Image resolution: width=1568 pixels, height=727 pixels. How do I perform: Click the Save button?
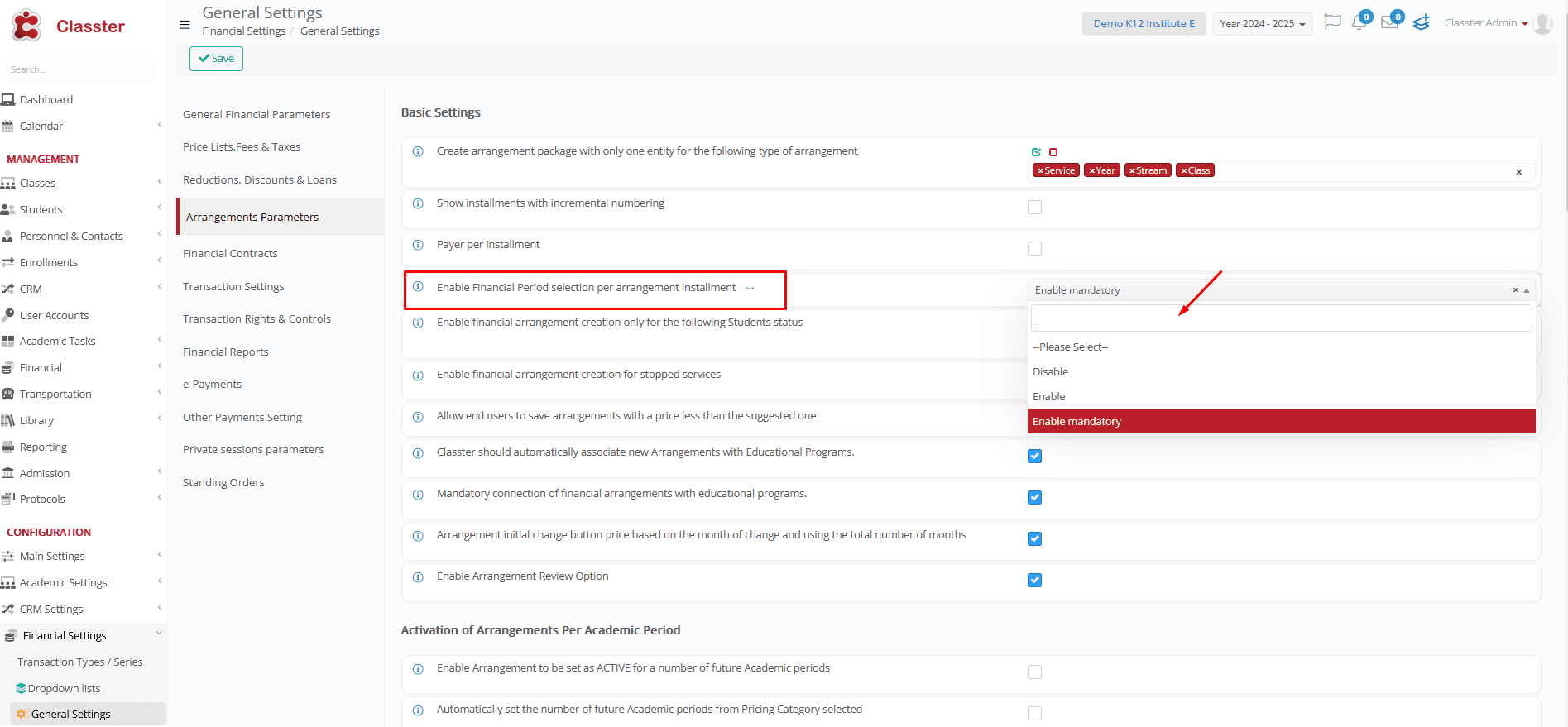coord(216,59)
